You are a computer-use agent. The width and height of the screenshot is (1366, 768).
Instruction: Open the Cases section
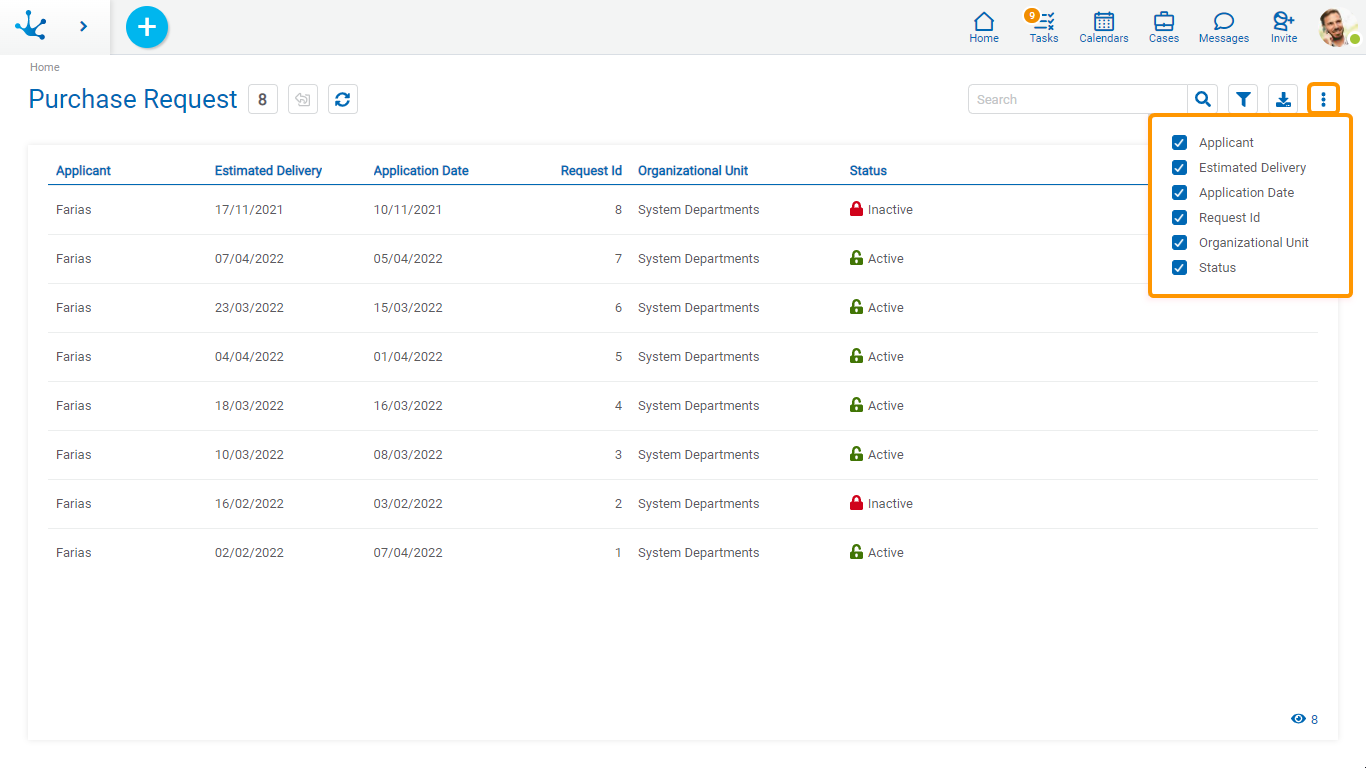pyautogui.click(x=1164, y=27)
